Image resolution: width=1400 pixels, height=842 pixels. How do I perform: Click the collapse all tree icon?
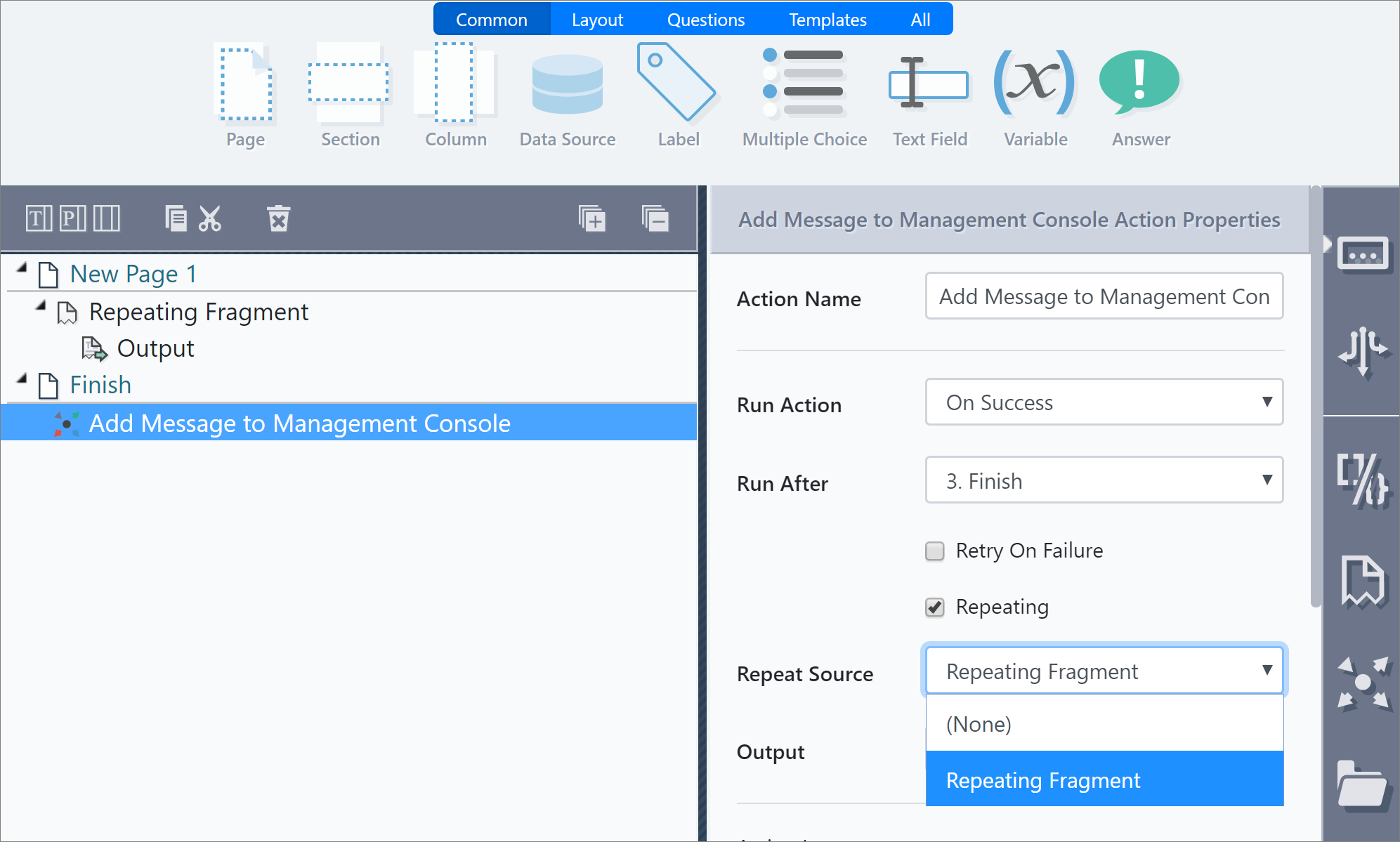coord(655,218)
